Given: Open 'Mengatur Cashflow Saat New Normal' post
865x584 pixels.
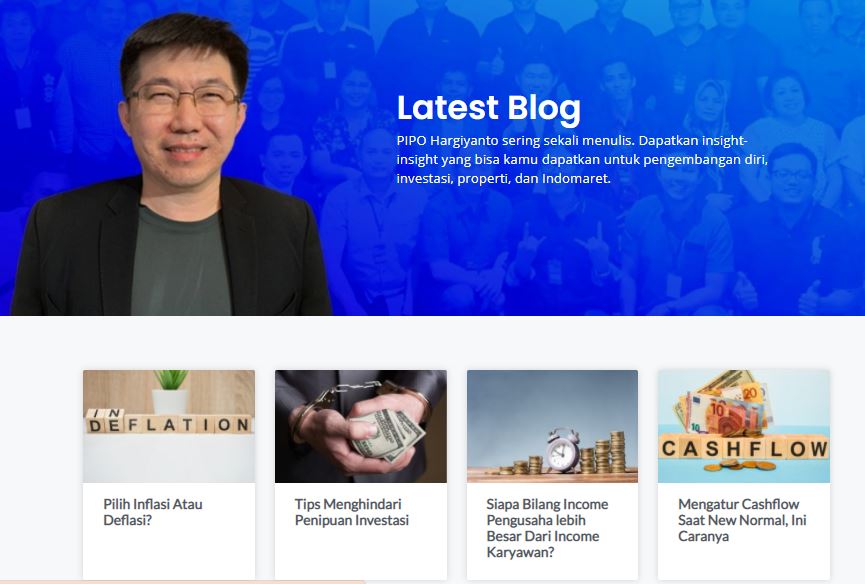Looking at the screenshot, I should [742, 520].
